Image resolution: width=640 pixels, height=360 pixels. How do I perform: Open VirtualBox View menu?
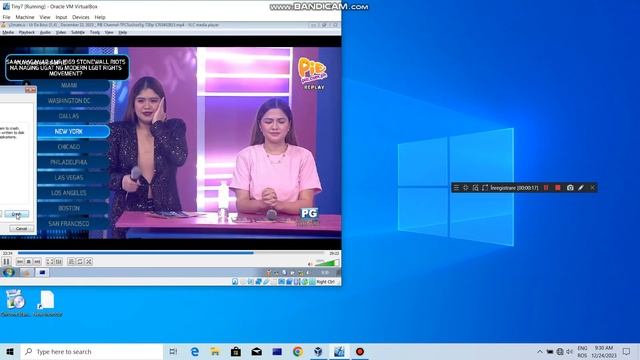coord(45,17)
